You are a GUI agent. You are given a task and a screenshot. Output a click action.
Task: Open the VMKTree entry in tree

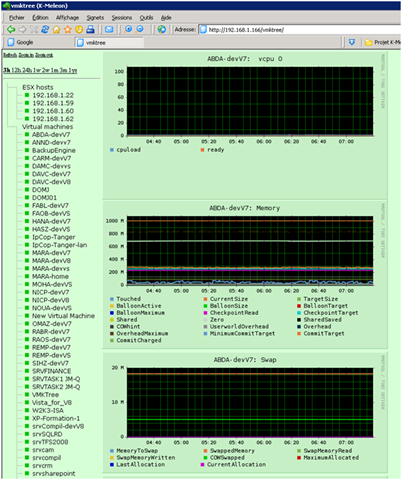click(x=45, y=395)
